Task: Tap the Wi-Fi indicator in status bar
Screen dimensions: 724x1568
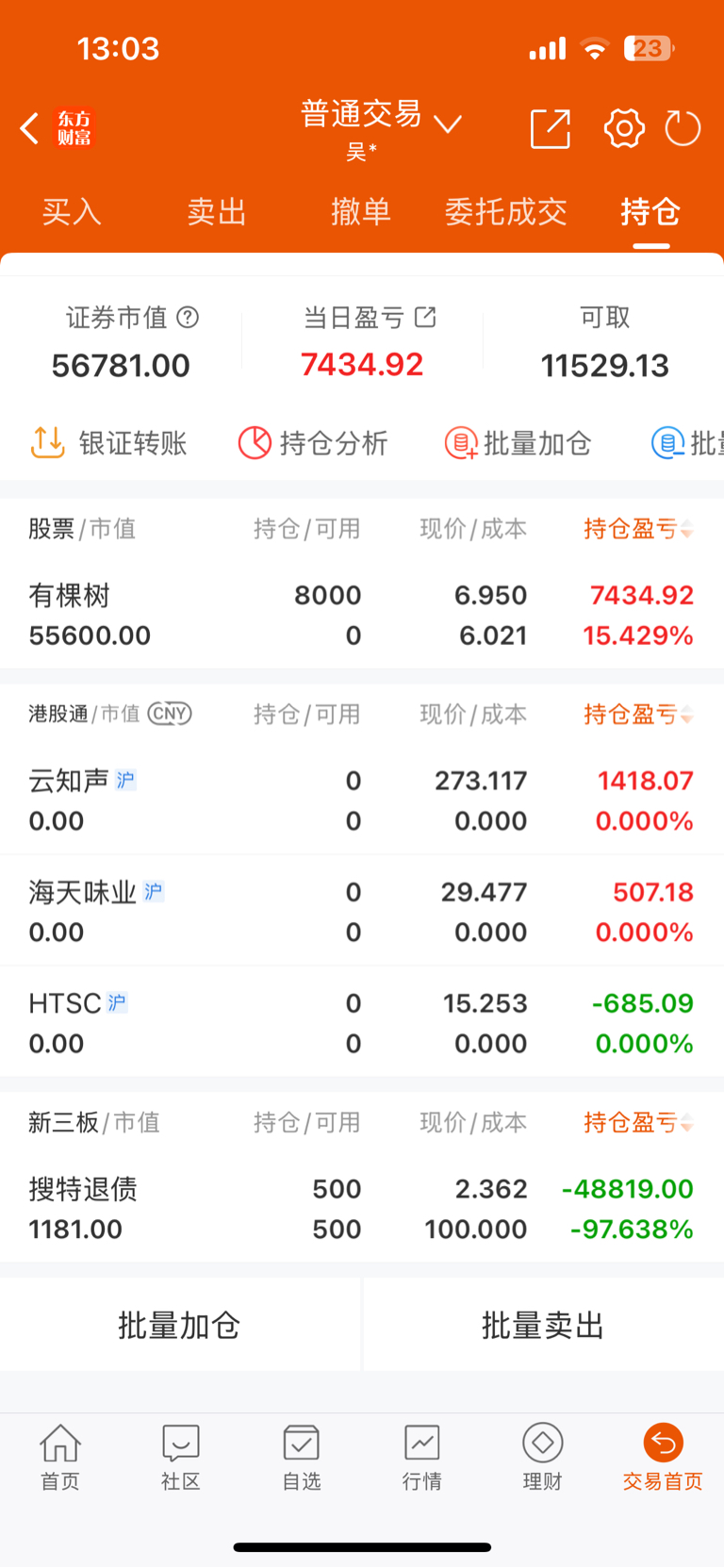Action: [x=594, y=48]
